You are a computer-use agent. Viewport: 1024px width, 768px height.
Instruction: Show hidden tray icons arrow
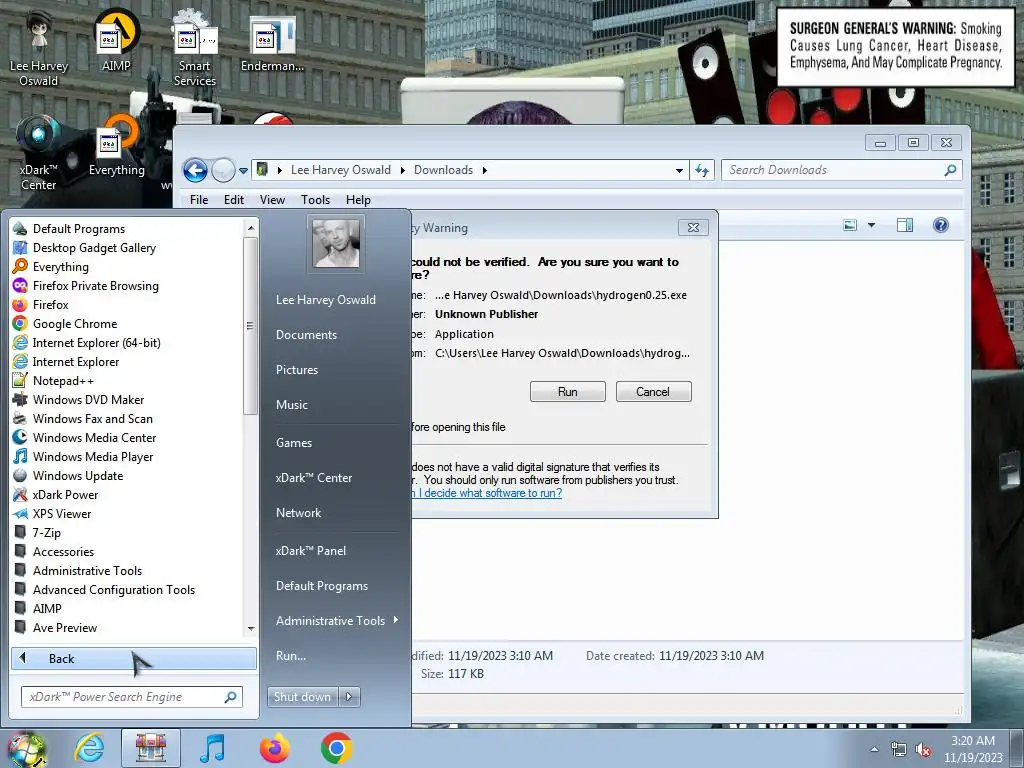click(x=874, y=750)
